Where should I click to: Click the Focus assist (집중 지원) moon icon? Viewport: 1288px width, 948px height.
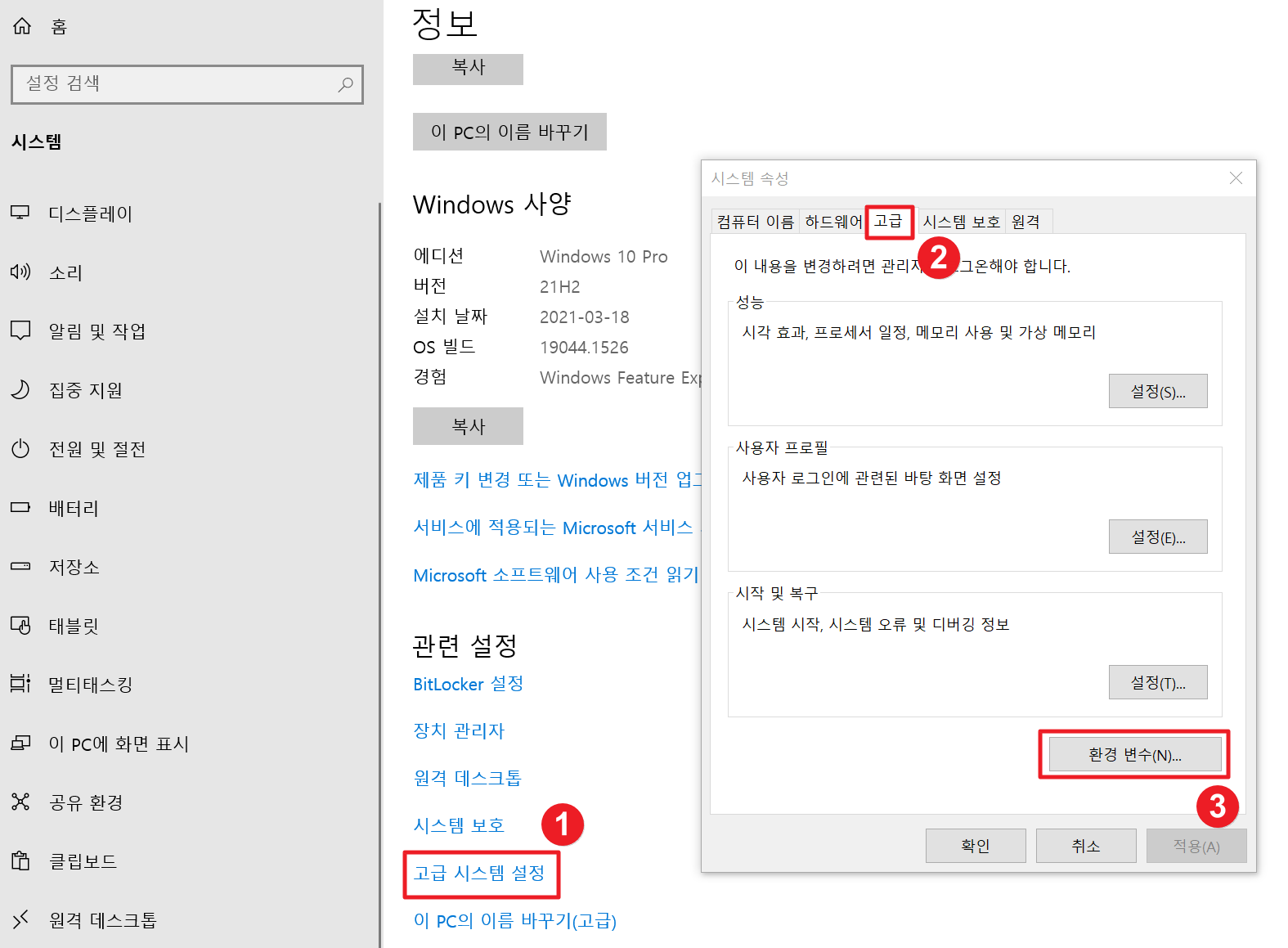20,389
